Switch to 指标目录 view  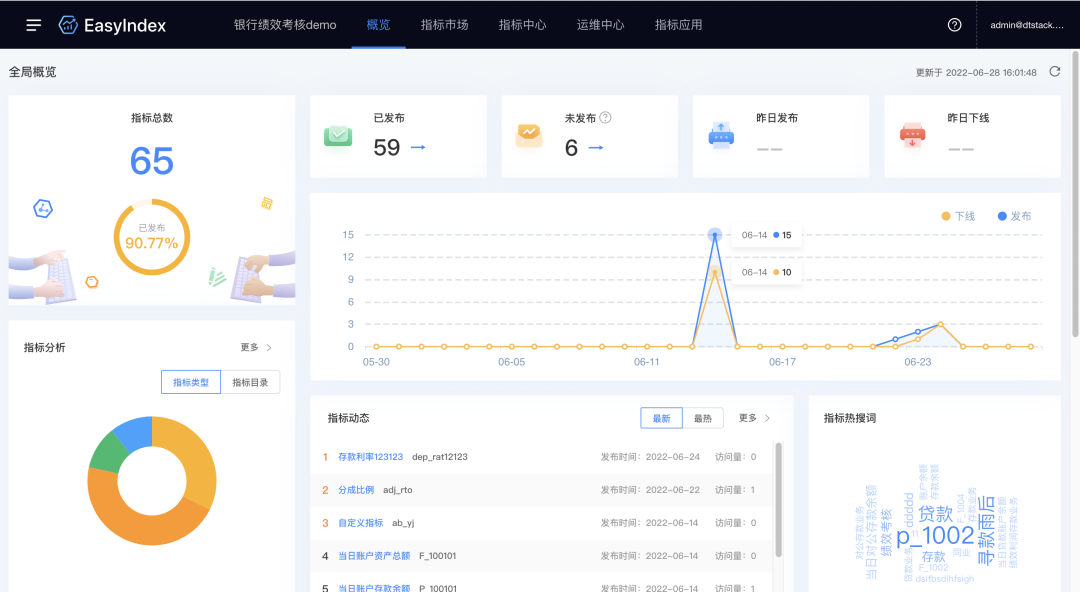250,382
